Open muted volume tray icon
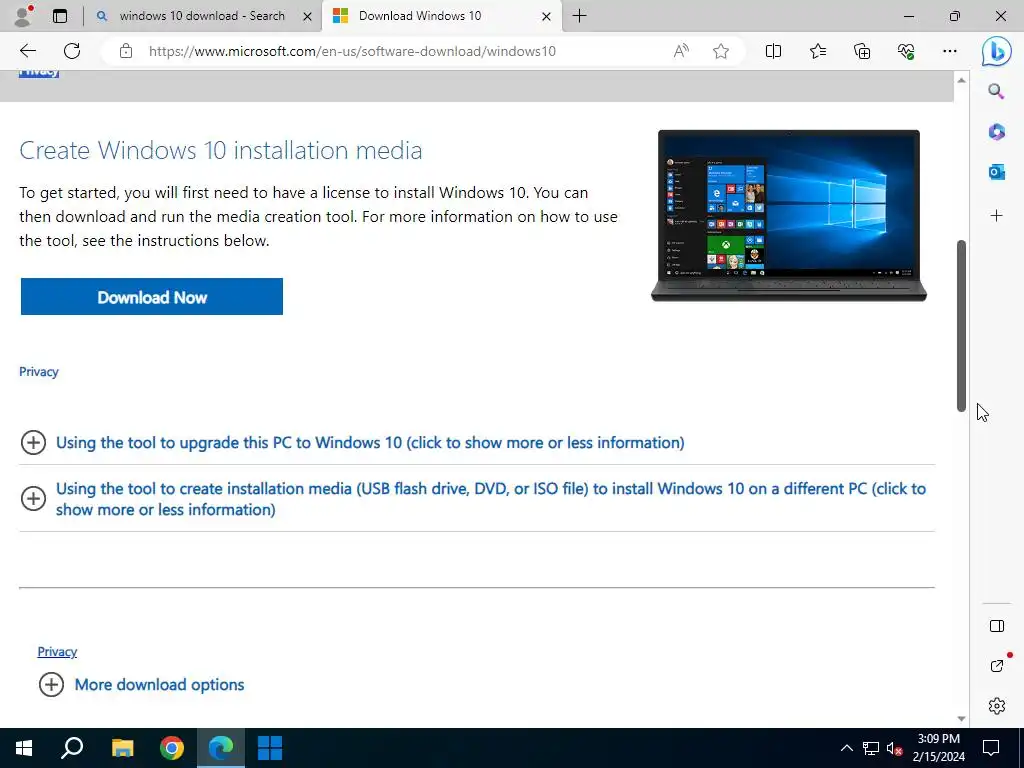1024x768 pixels. (x=895, y=748)
